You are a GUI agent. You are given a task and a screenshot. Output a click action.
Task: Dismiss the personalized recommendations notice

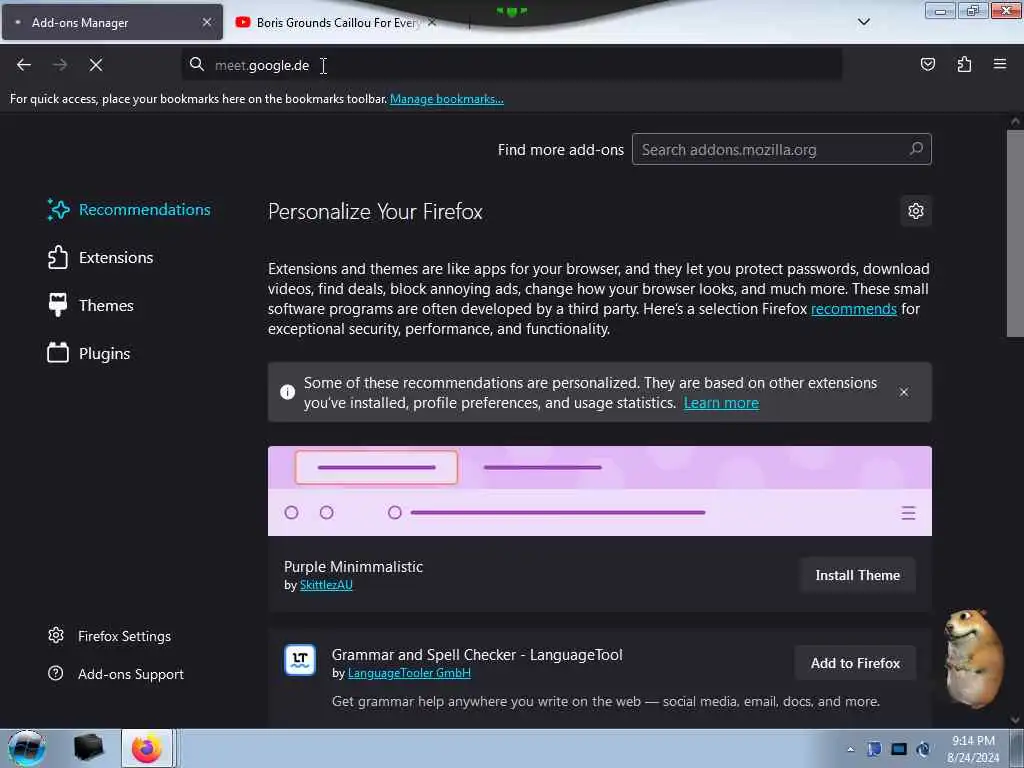(904, 392)
